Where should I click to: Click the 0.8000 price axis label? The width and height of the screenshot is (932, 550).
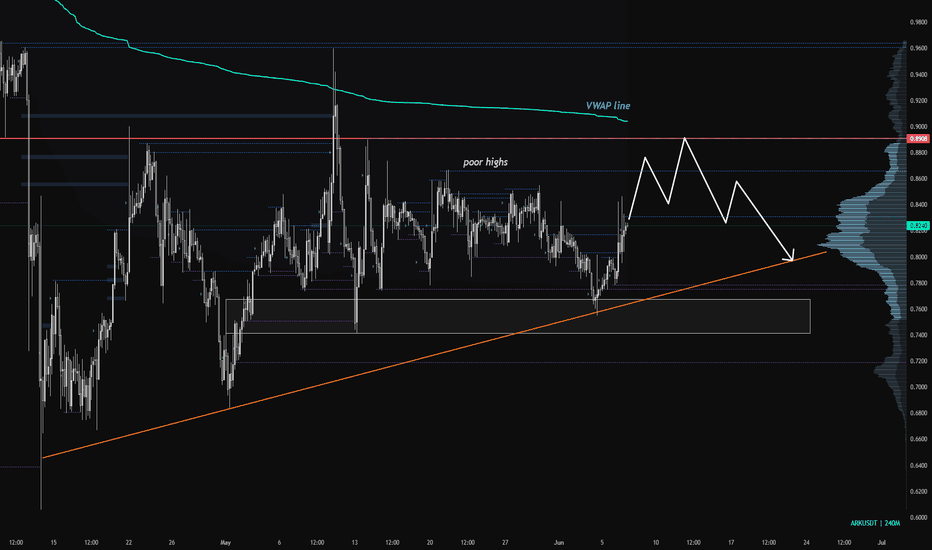[918, 257]
